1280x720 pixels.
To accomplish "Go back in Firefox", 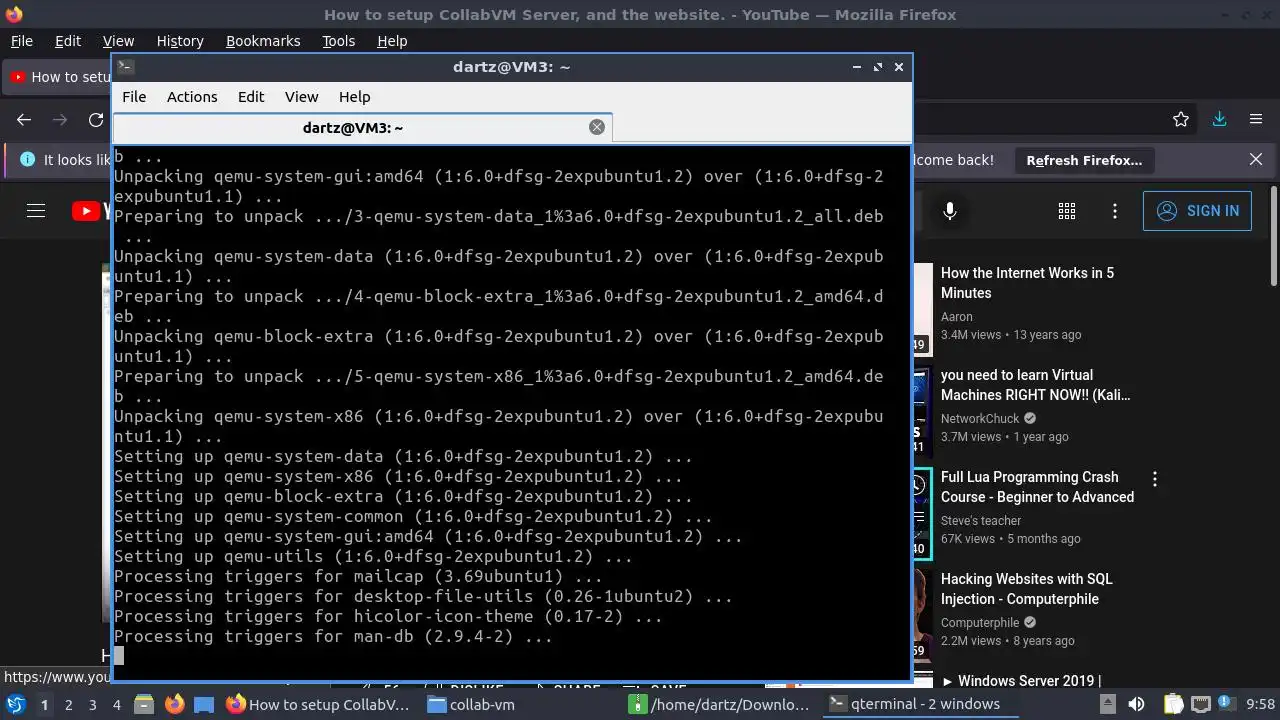I will coord(24,120).
